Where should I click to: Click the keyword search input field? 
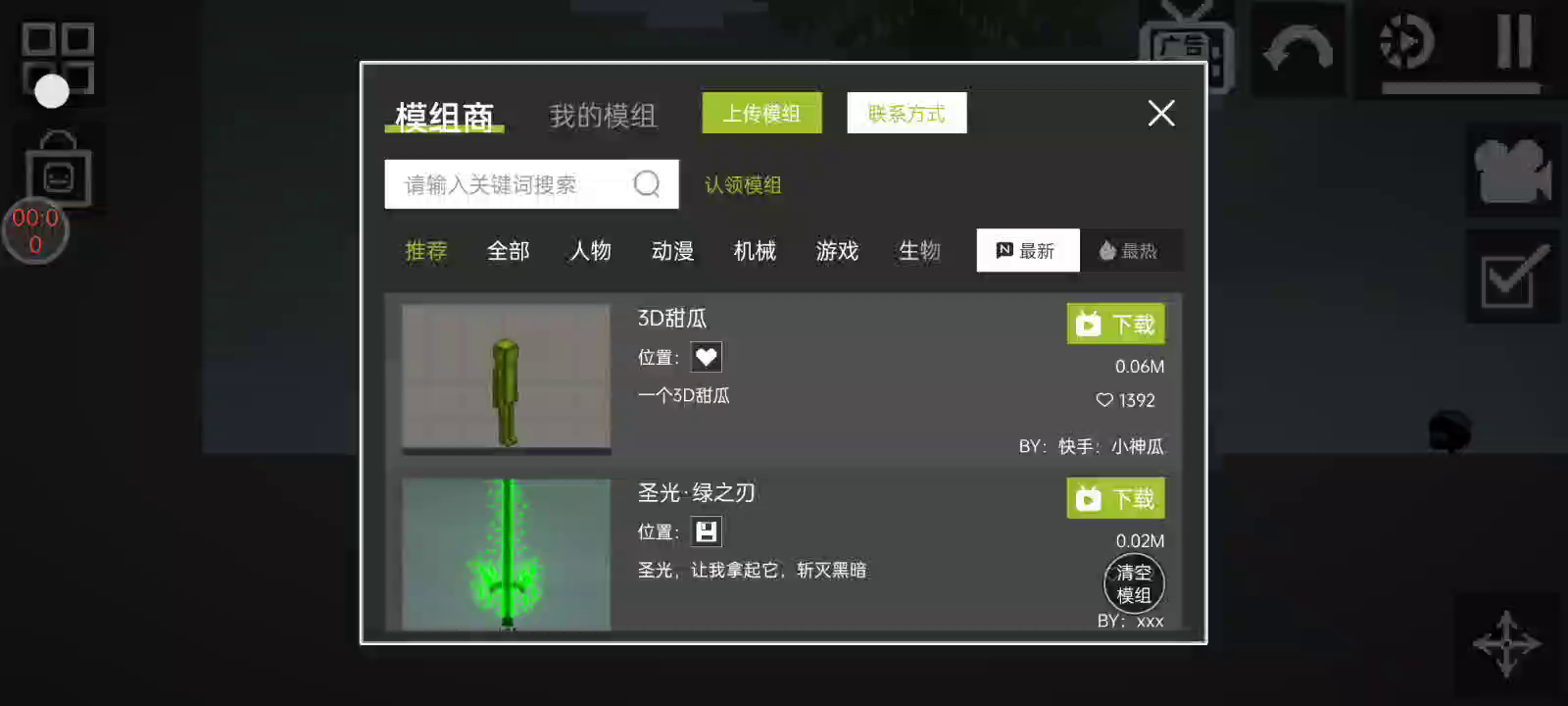coord(531,184)
